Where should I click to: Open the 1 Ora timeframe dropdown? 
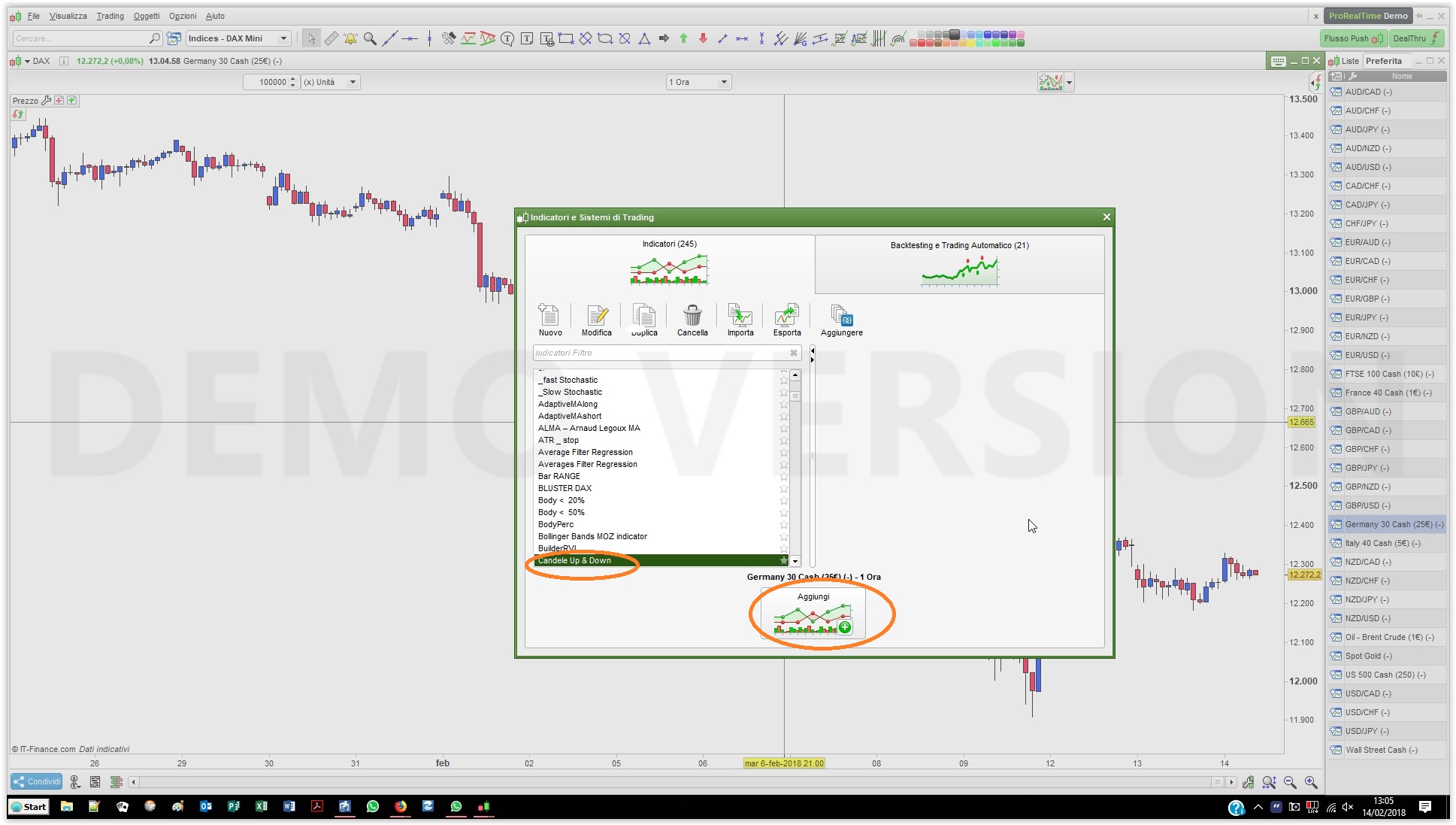coord(698,82)
